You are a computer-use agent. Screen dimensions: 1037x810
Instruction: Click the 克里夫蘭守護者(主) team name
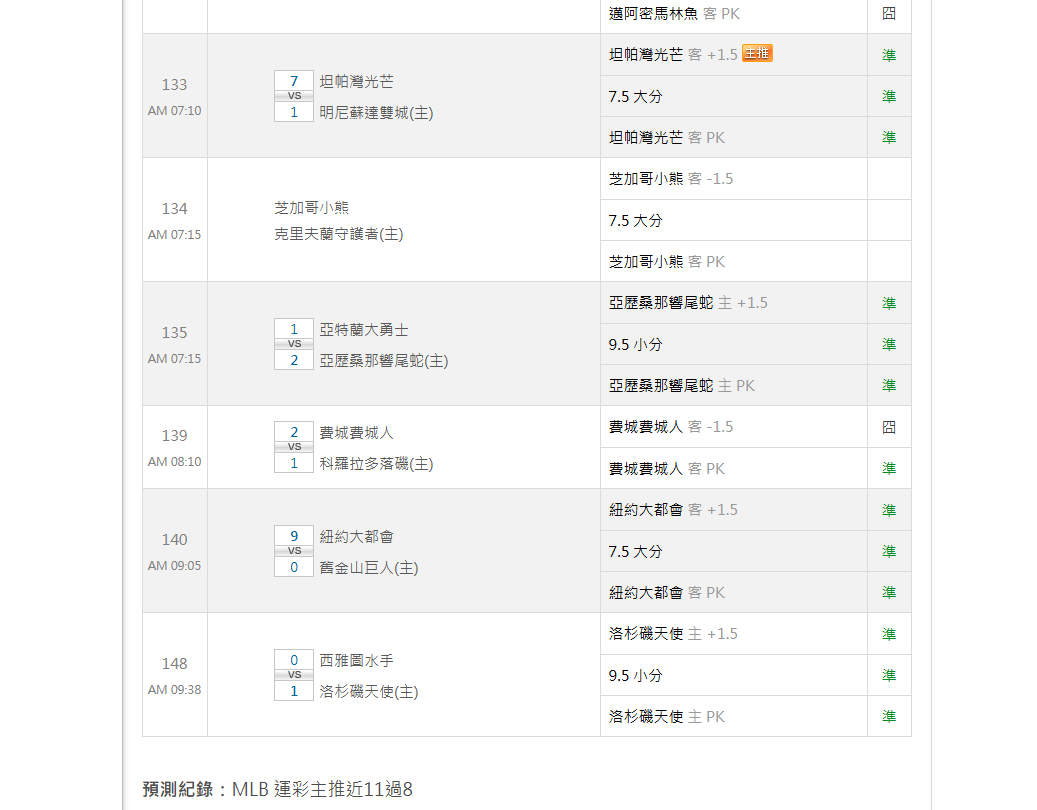tap(338, 234)
